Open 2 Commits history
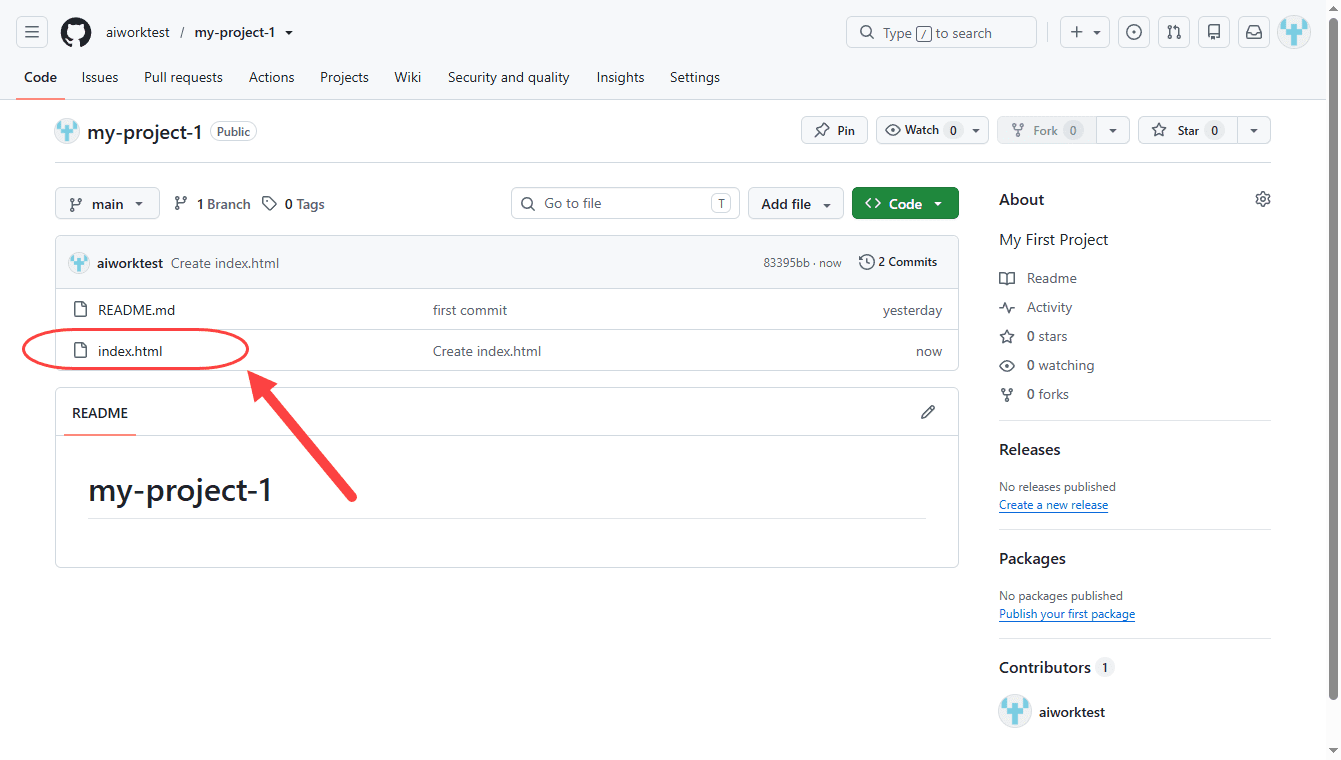 (898, 262)
